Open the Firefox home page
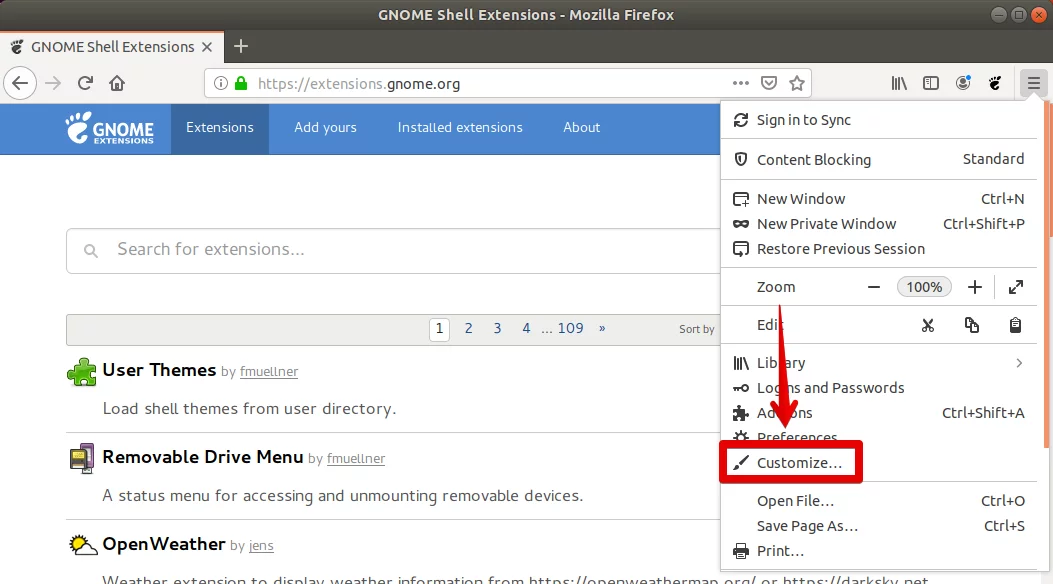This screenshot has height=584, width=1053. click(x=117, y=83)
